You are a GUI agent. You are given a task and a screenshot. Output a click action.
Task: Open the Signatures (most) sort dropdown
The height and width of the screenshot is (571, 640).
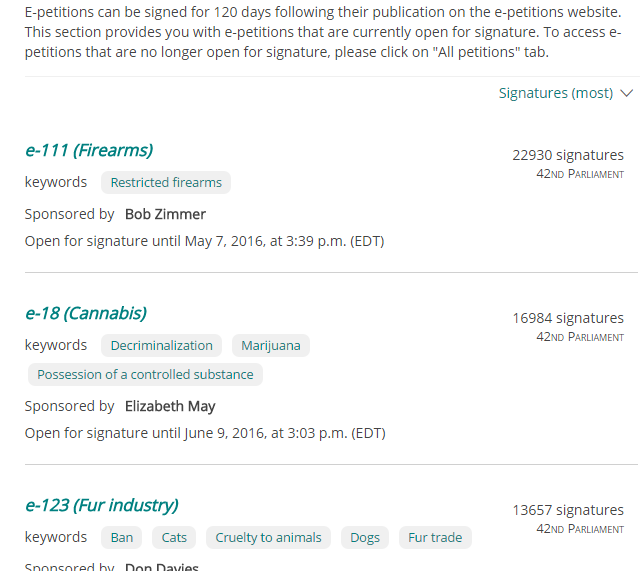point(556,93)
